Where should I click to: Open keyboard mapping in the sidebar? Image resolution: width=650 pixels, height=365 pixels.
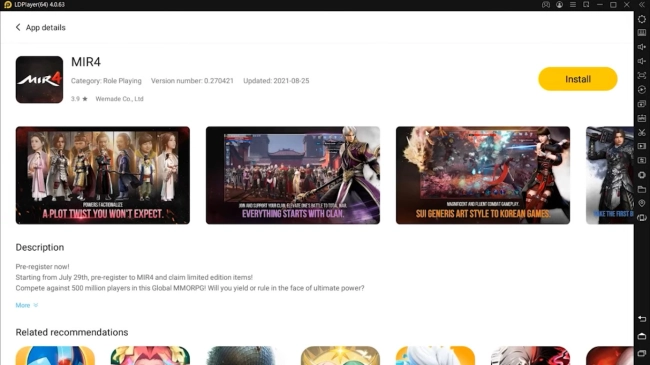[x=642, y=33]
